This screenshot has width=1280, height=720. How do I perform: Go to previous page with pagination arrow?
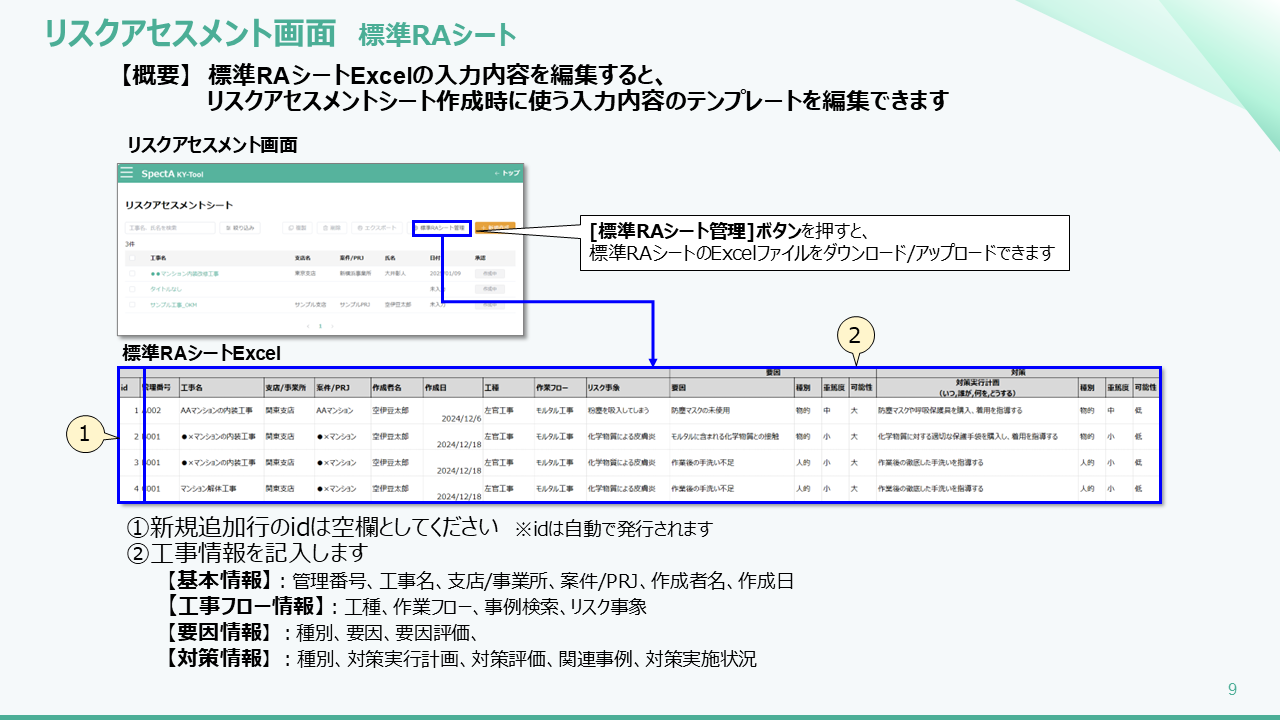(307, 326)
